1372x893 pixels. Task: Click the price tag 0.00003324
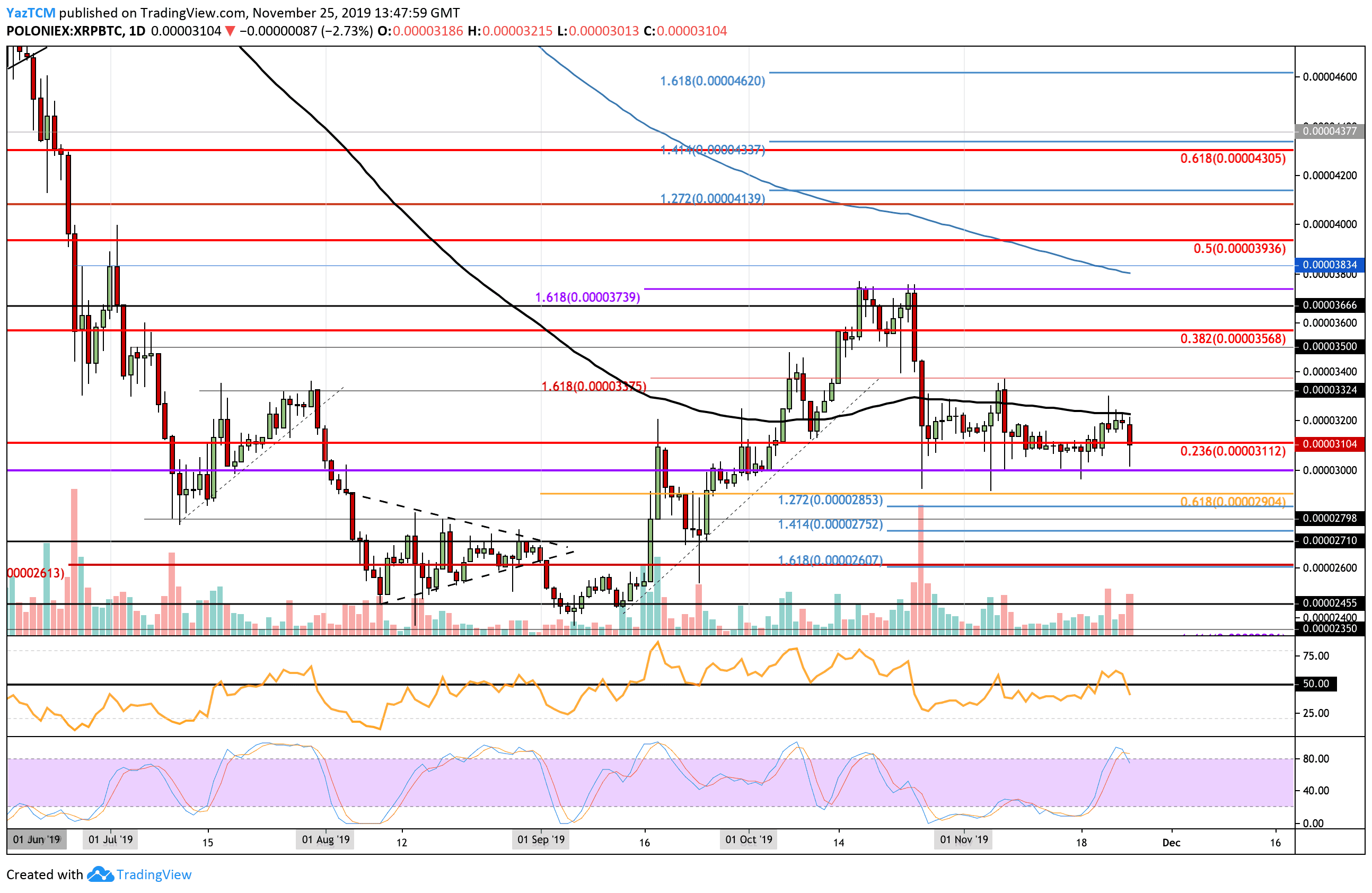(1330, 390)
